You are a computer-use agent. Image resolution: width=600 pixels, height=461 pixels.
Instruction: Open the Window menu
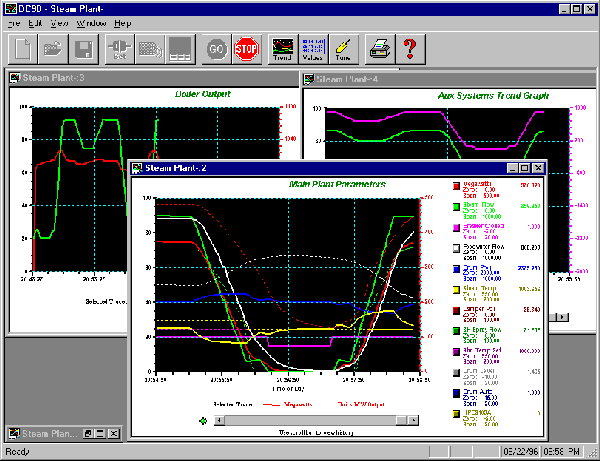click(91, 21)
